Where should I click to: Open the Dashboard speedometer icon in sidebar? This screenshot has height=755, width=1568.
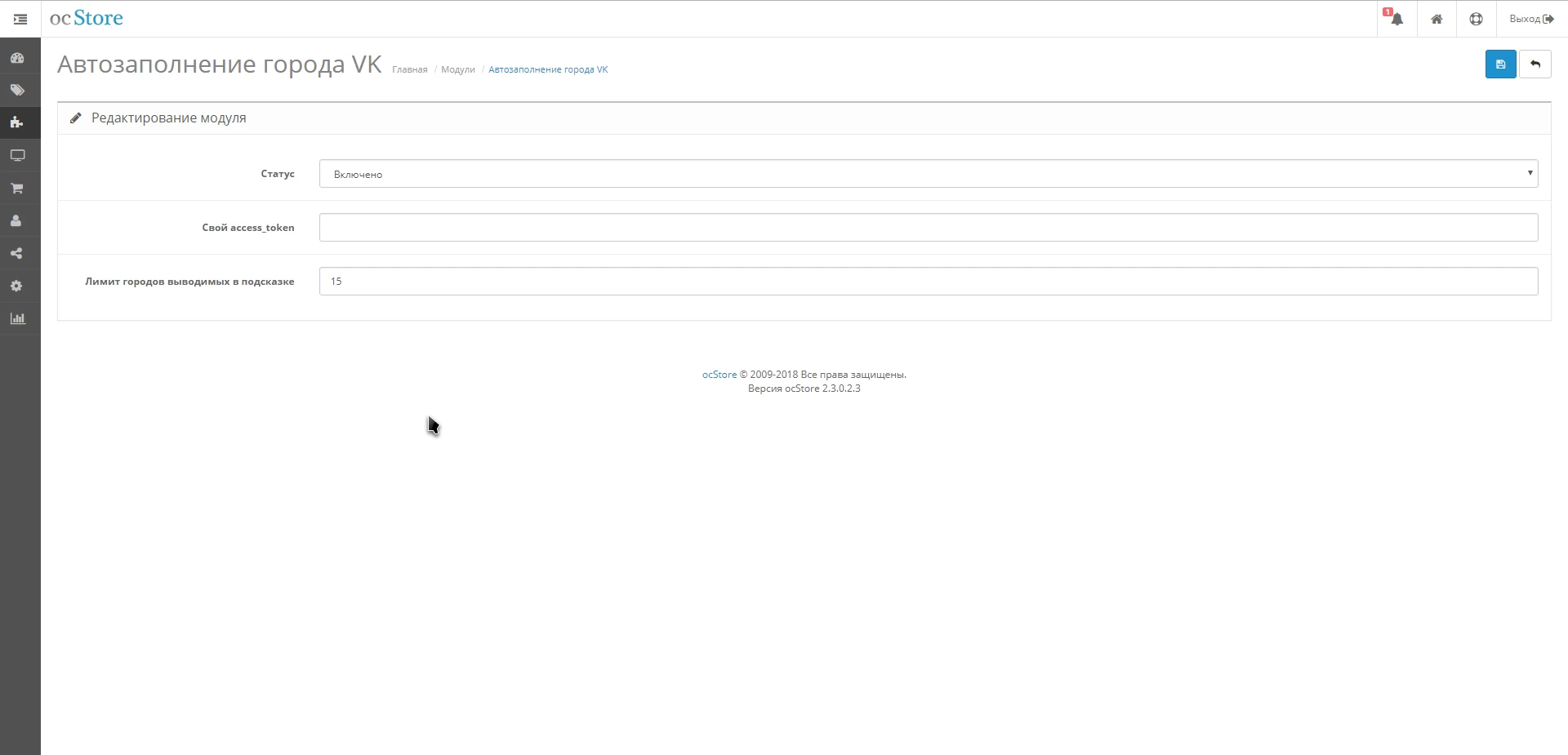pos(17,58)
